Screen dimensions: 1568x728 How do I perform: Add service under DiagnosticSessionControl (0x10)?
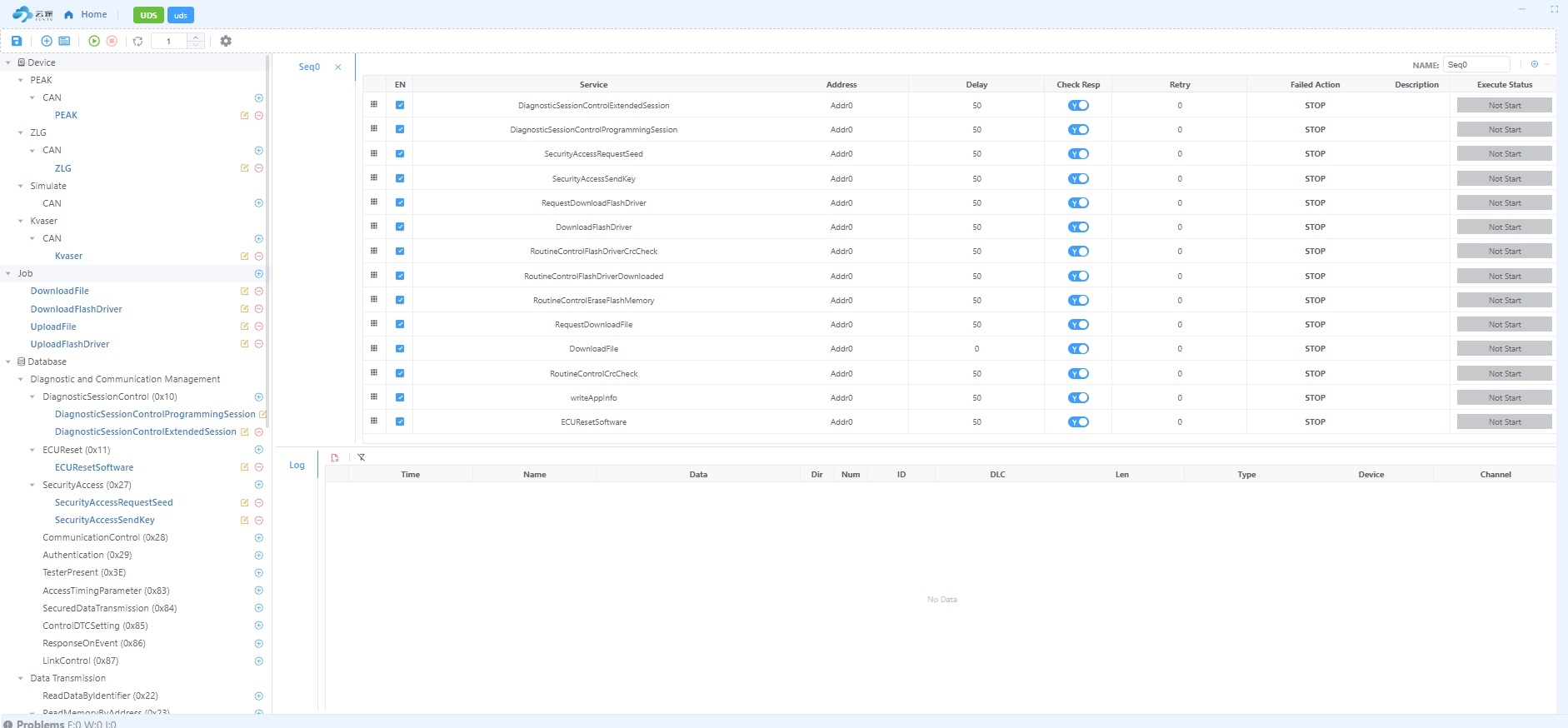259,397
